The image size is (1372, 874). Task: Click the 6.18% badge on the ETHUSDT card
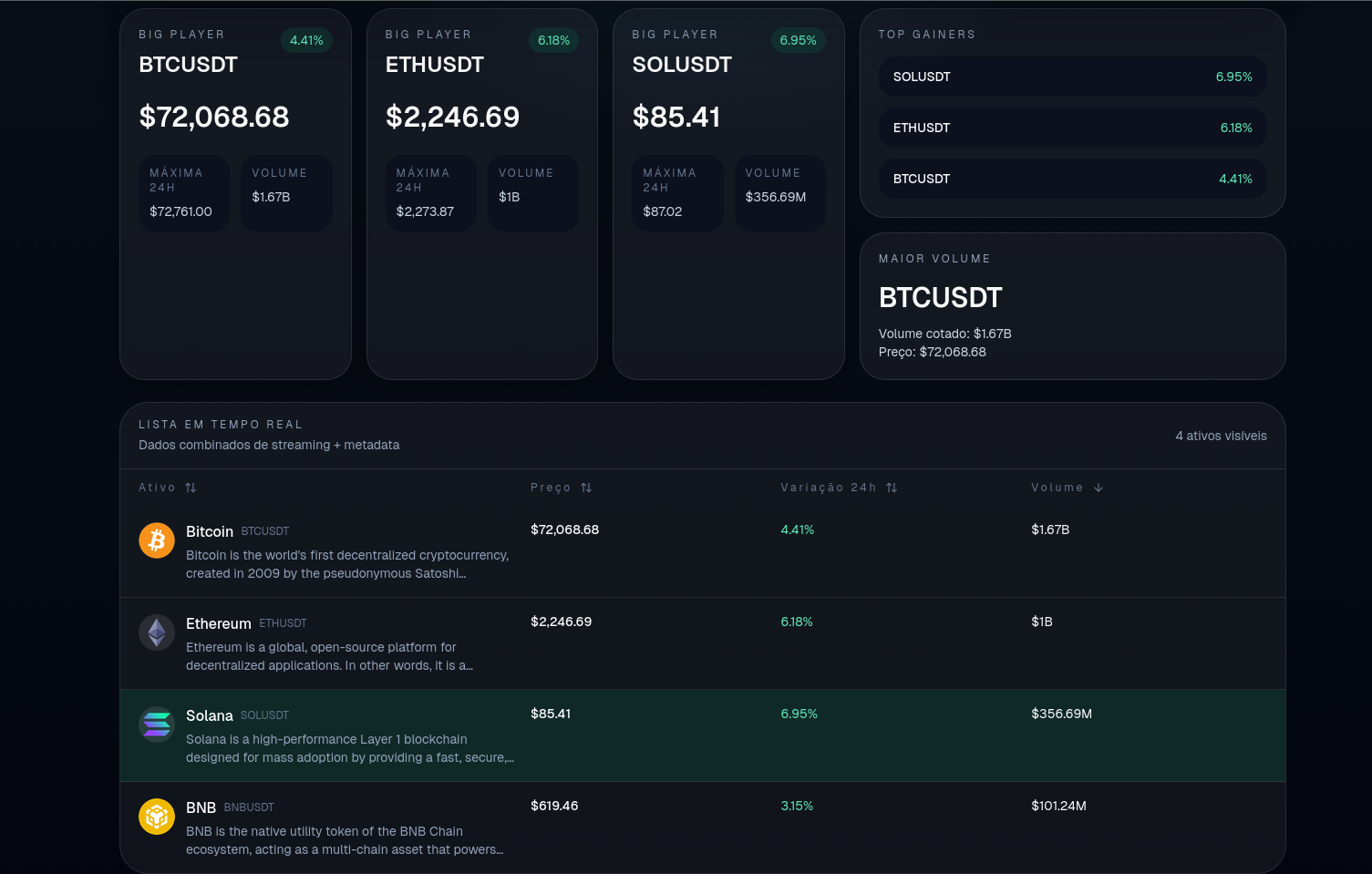point(553,40)
